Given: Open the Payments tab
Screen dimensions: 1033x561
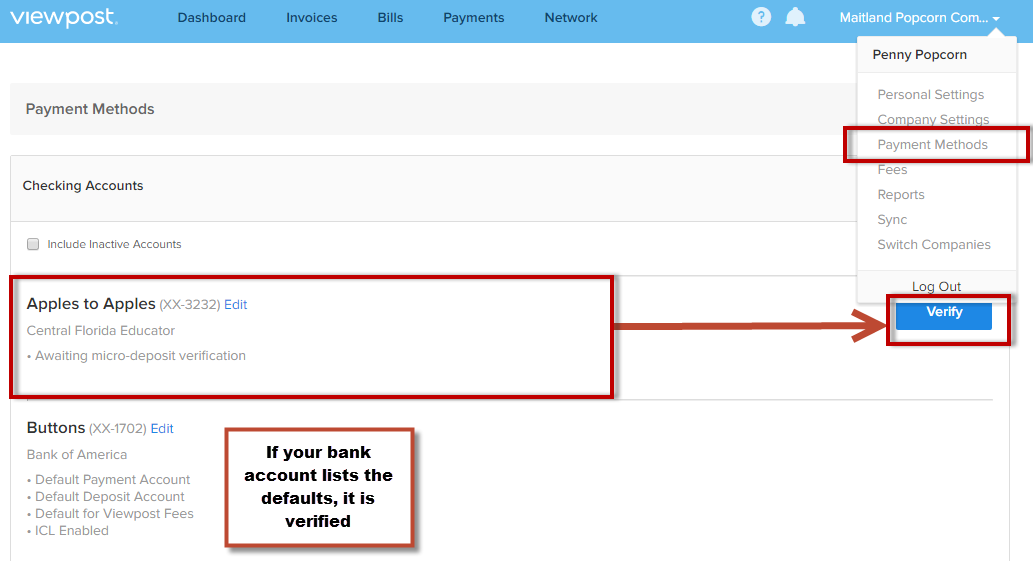Looking at the screenshot, I should [x=474, y=18].
